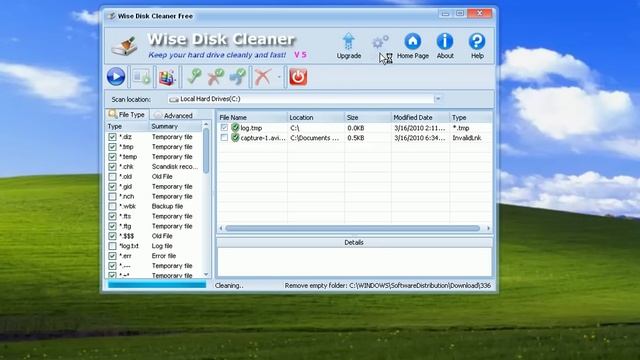
Task: Sort by Modified Date column header
Action: point(420,118)
